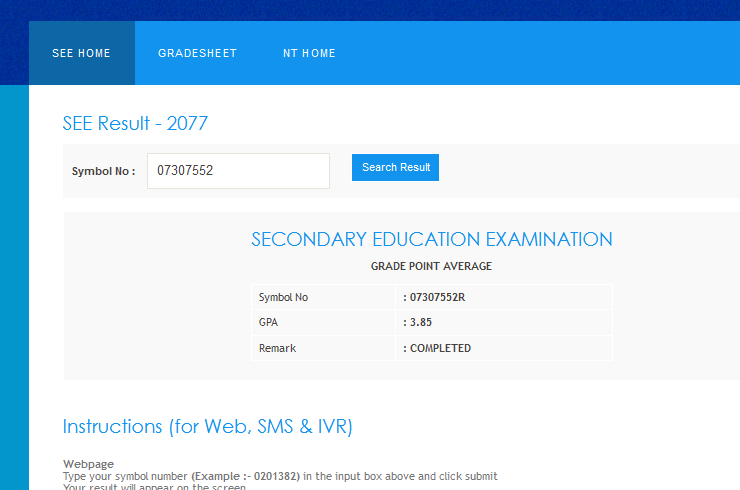Click the 'Symbol No :' form label

point(103,171)
